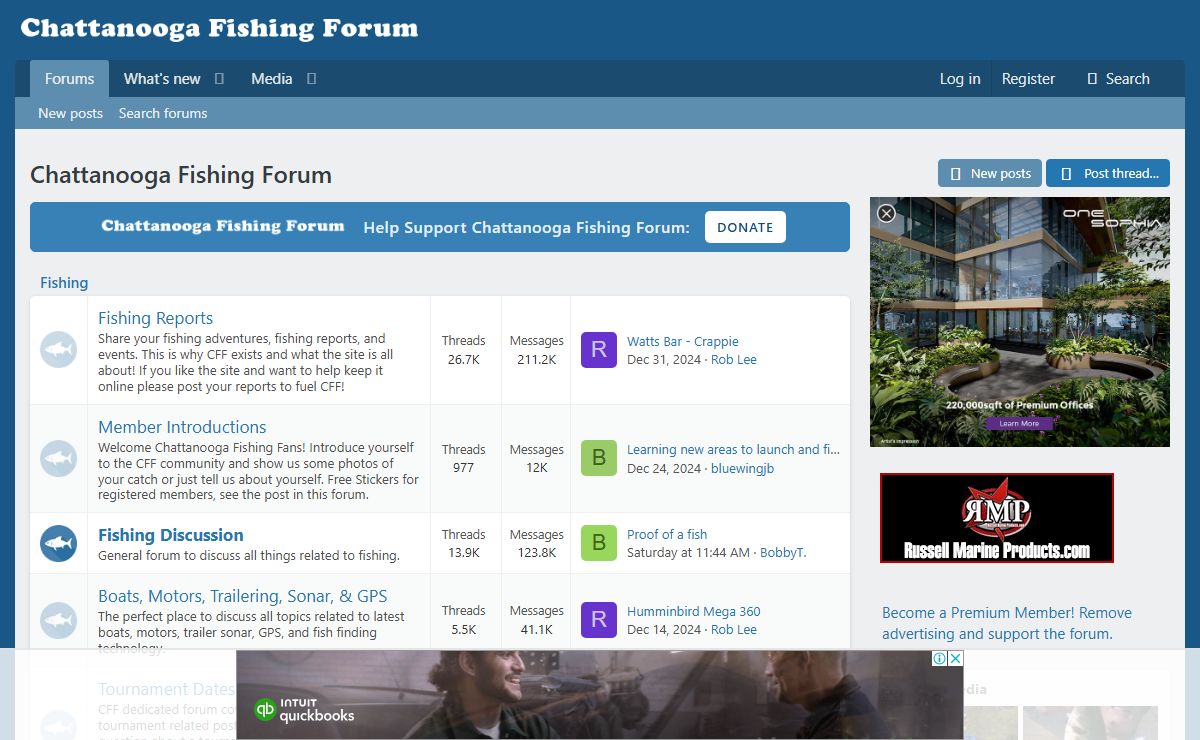
Task: Click Rob Lee under Humminbird Mega 360
Action: pyautogui.click(x=734, y=629)
